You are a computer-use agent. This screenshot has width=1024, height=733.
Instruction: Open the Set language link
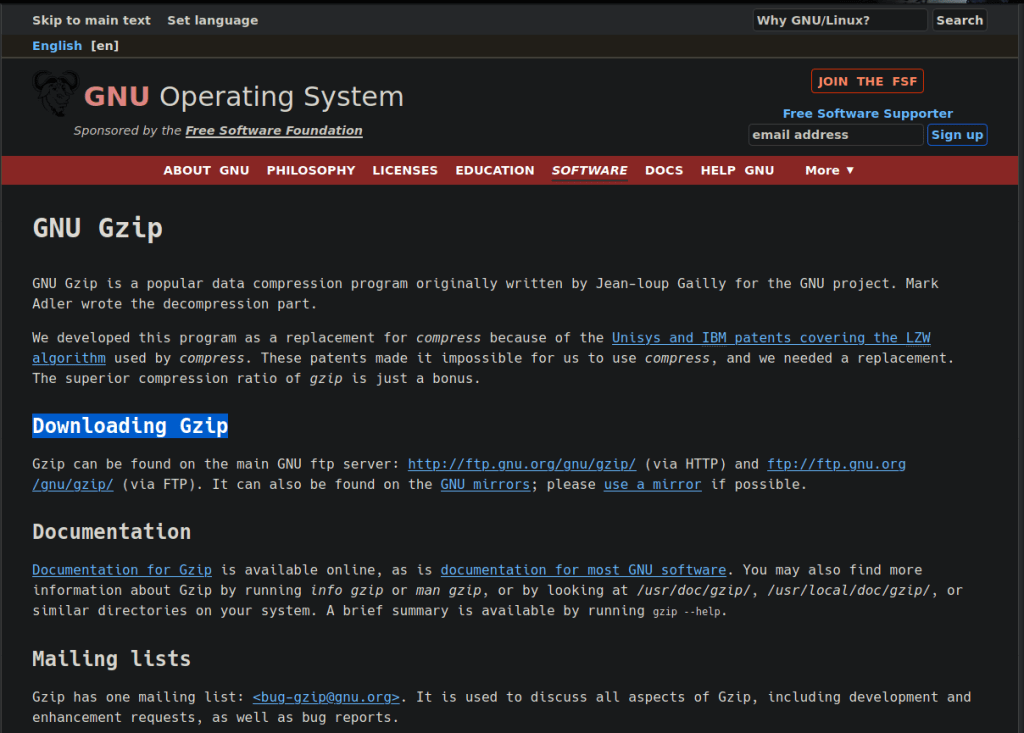(x=212, y=20)
